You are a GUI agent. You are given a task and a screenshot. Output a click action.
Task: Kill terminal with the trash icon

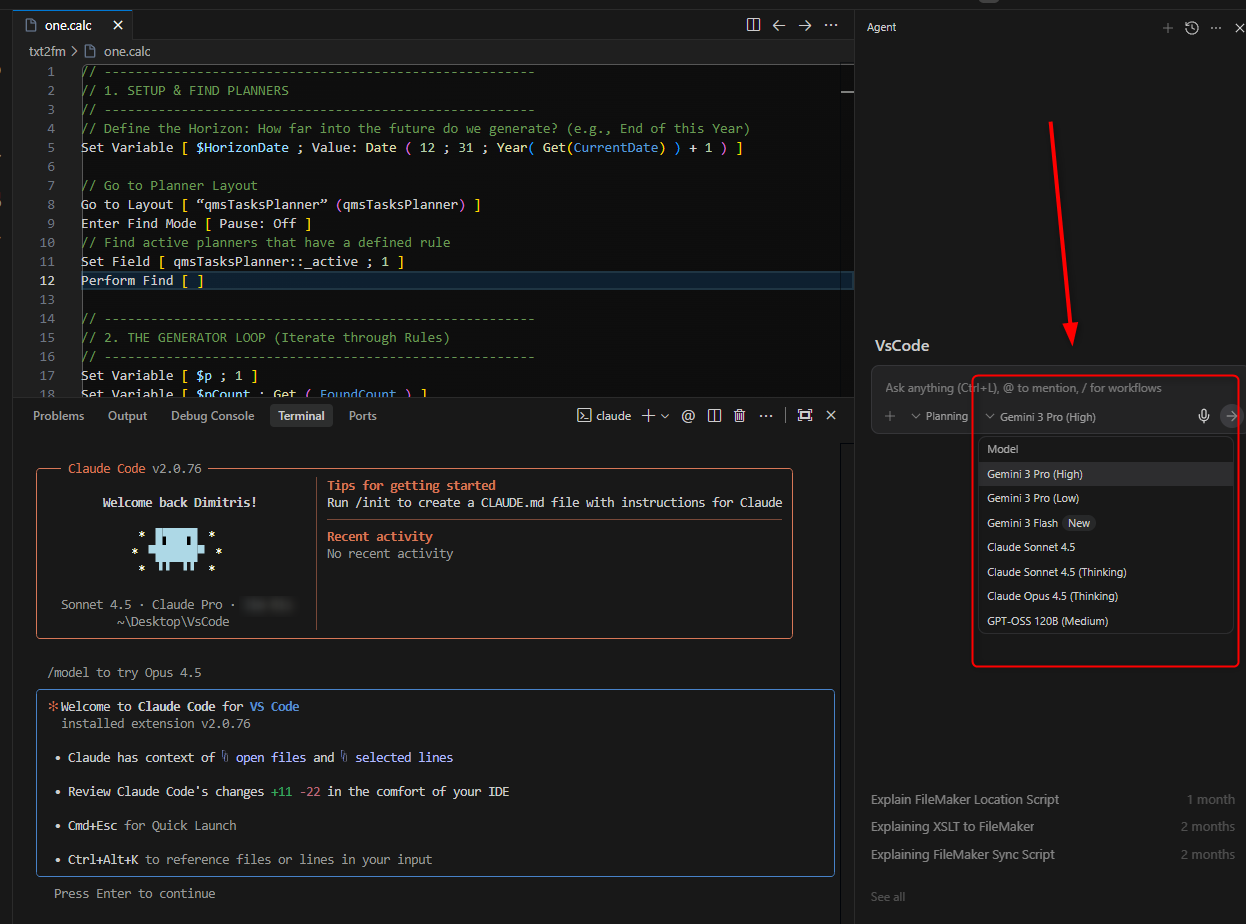point(739,416)
